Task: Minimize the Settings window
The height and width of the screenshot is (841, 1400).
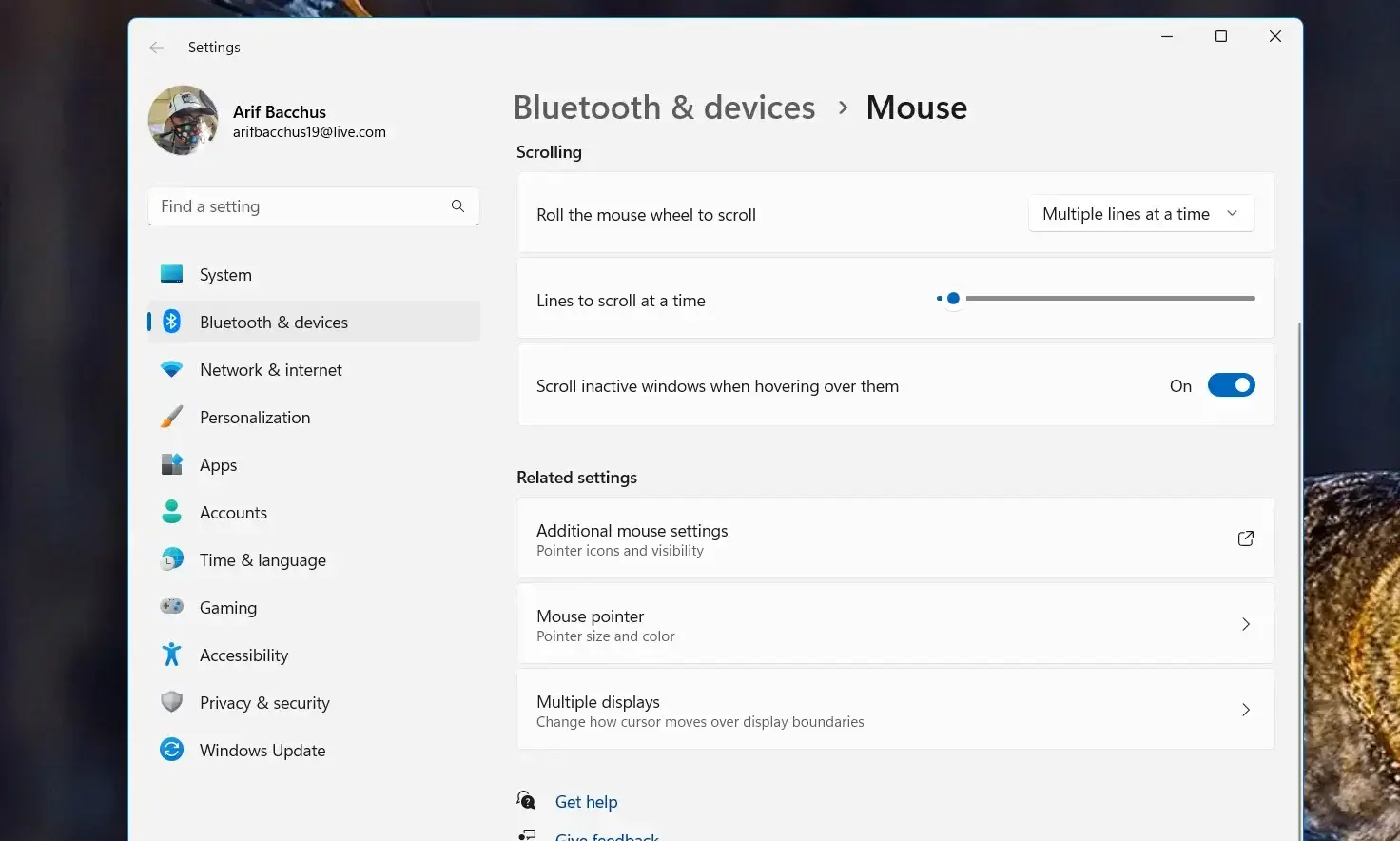Action: (1167, 36)
